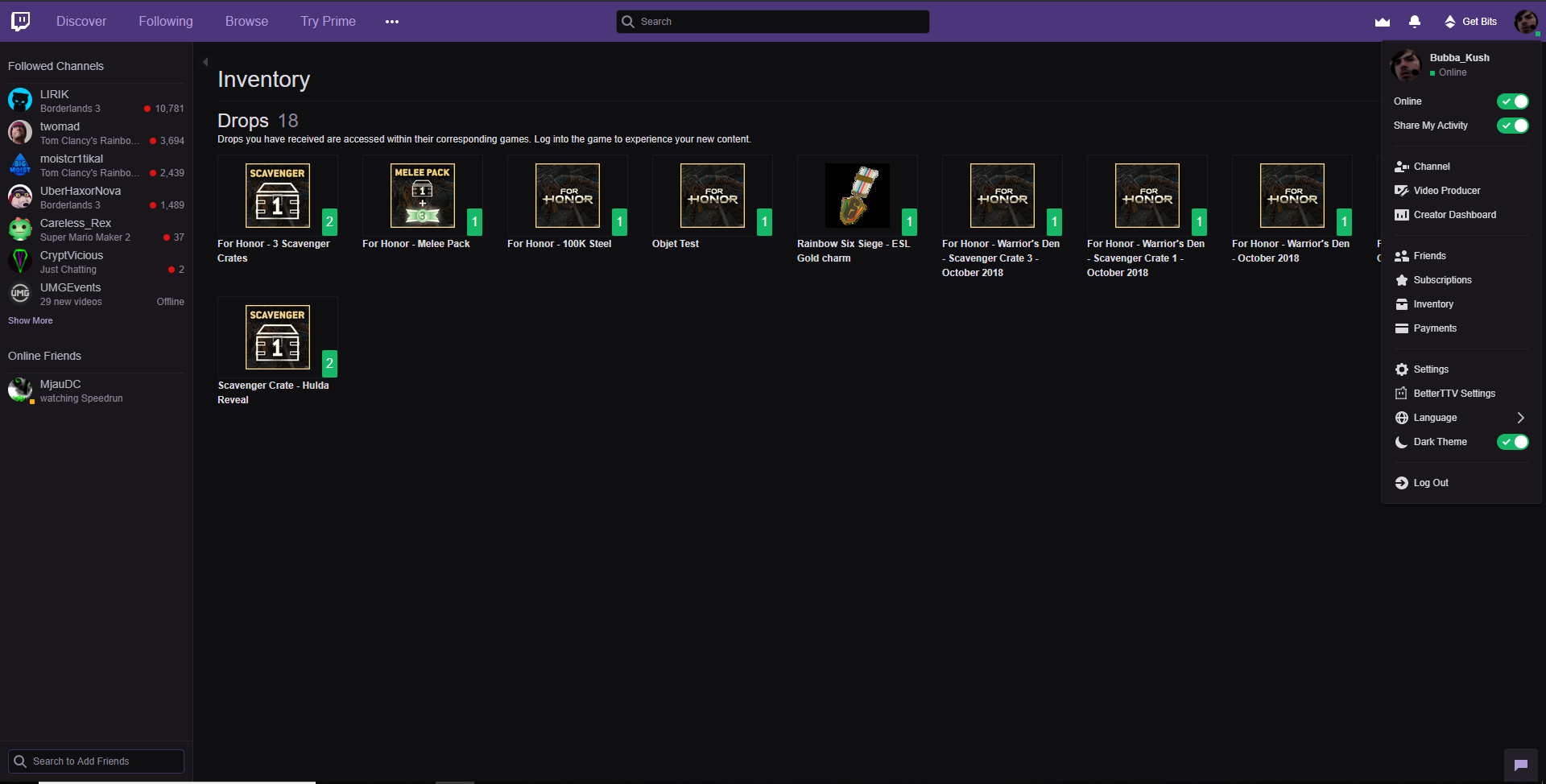Open UMGEvents channel avatar
1546x784 pixels.
20,294
